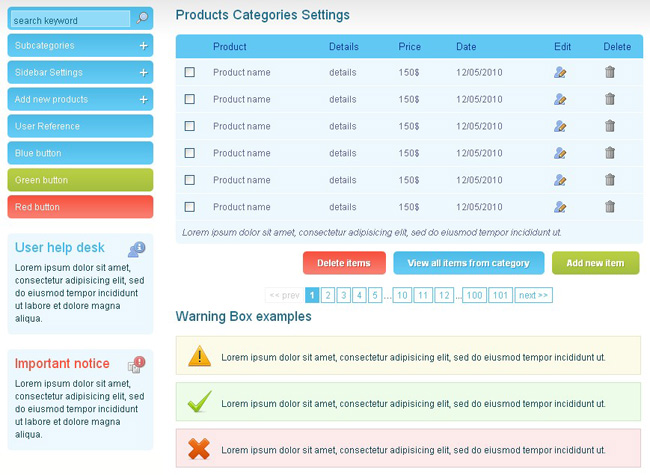Click the green Add new item button

[x=595, y=263]
